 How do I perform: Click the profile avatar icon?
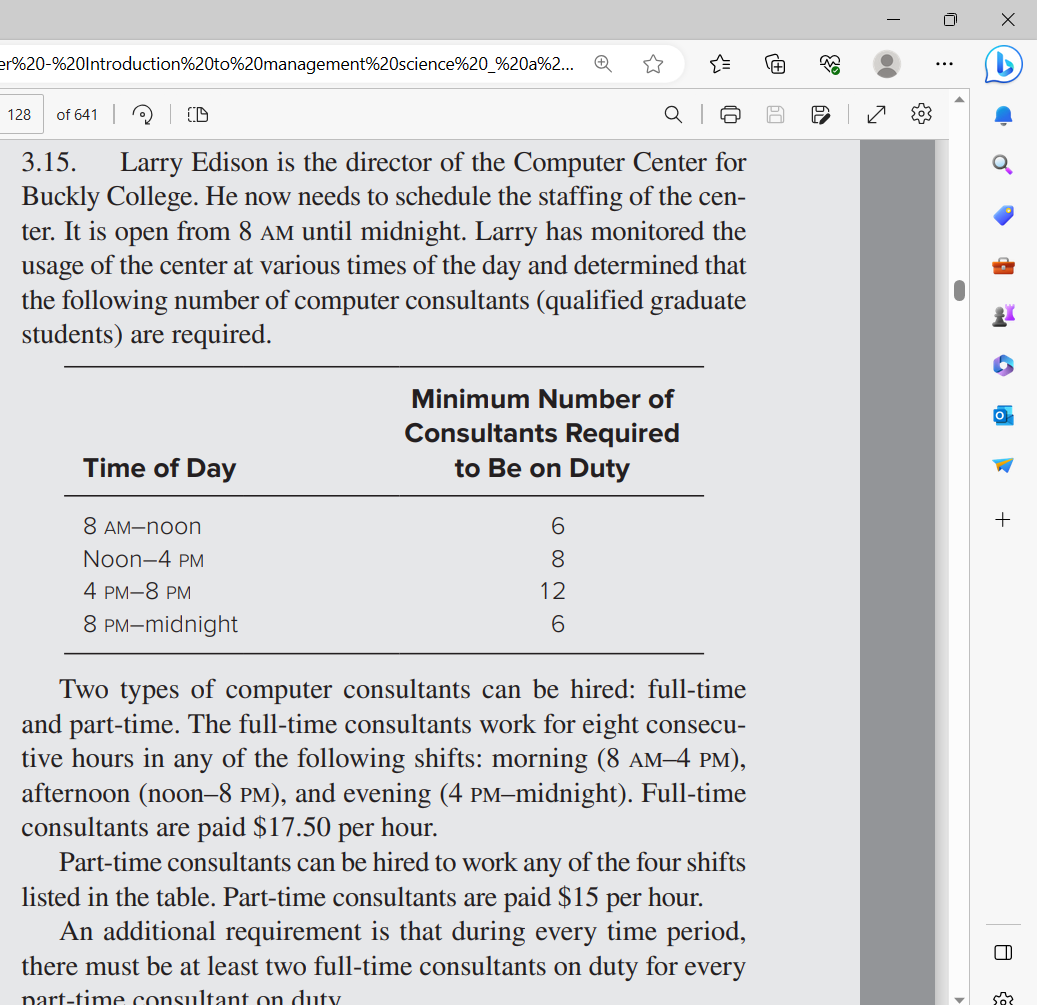point(886,63)
